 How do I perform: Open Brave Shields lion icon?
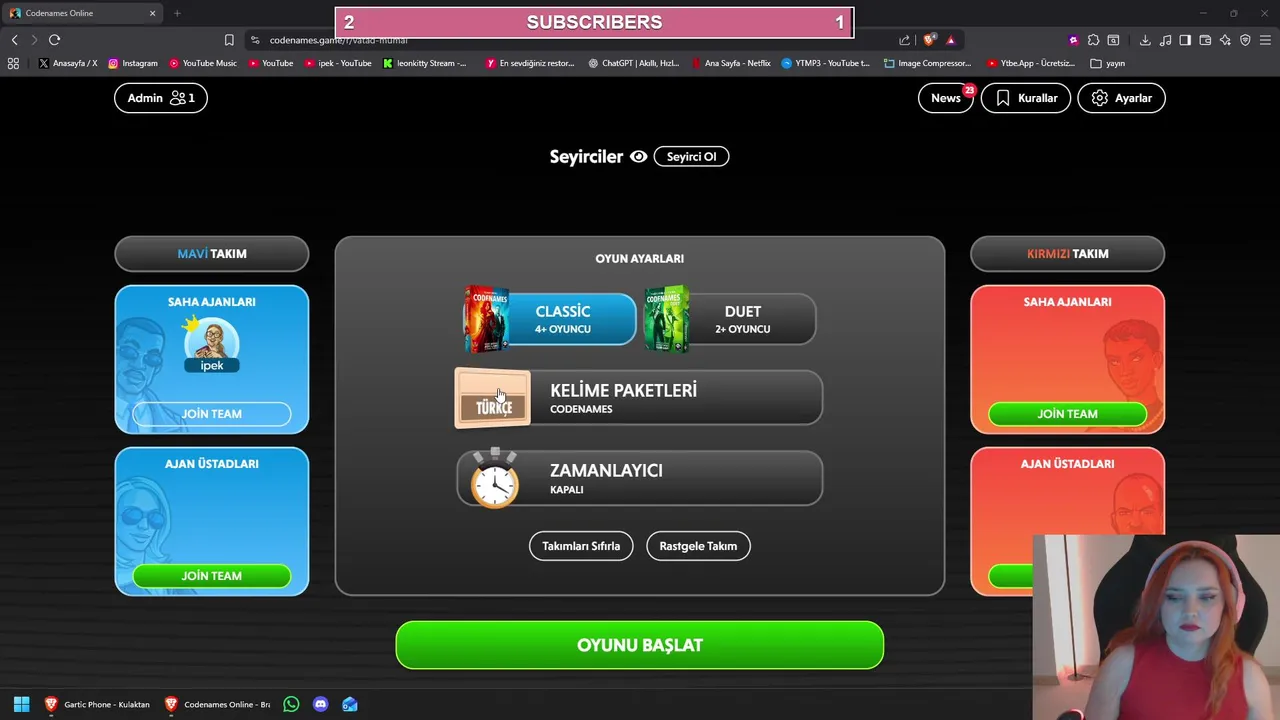929,40
